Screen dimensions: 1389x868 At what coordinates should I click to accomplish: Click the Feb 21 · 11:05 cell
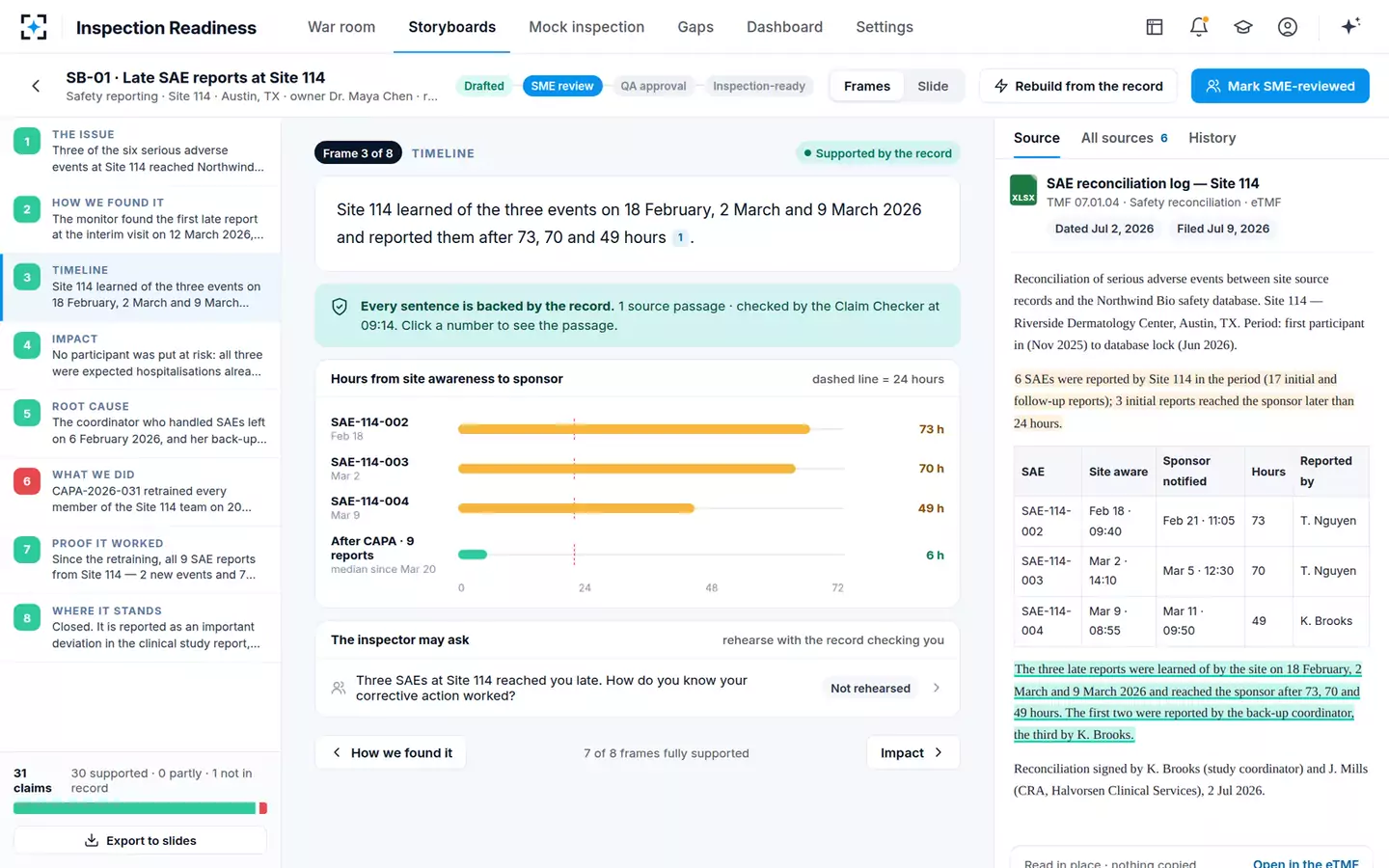1199,521
